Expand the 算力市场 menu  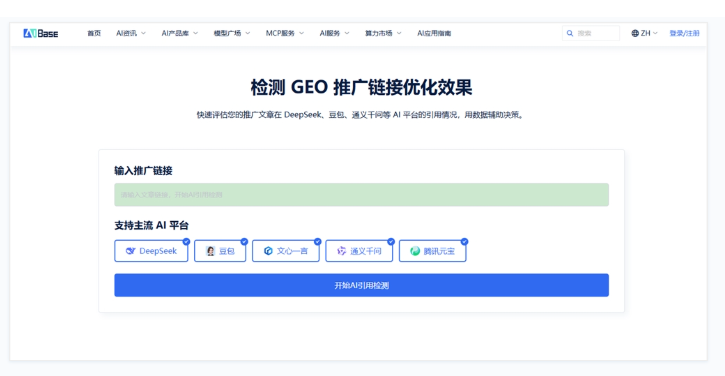pyautogui.click(x=383, y=33)
